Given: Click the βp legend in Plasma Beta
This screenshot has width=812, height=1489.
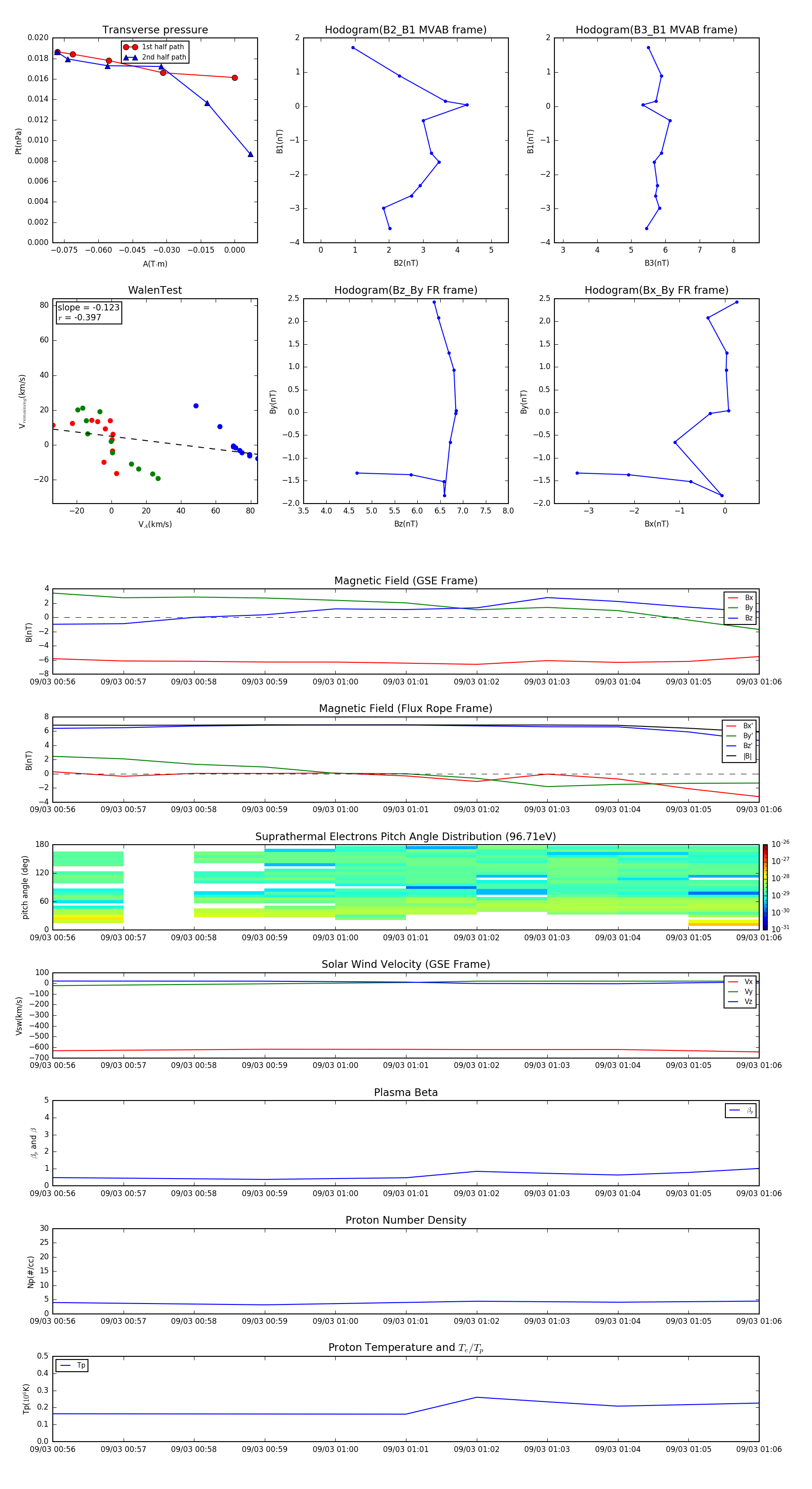Looking at the screenshot, I should [740, 1110].
